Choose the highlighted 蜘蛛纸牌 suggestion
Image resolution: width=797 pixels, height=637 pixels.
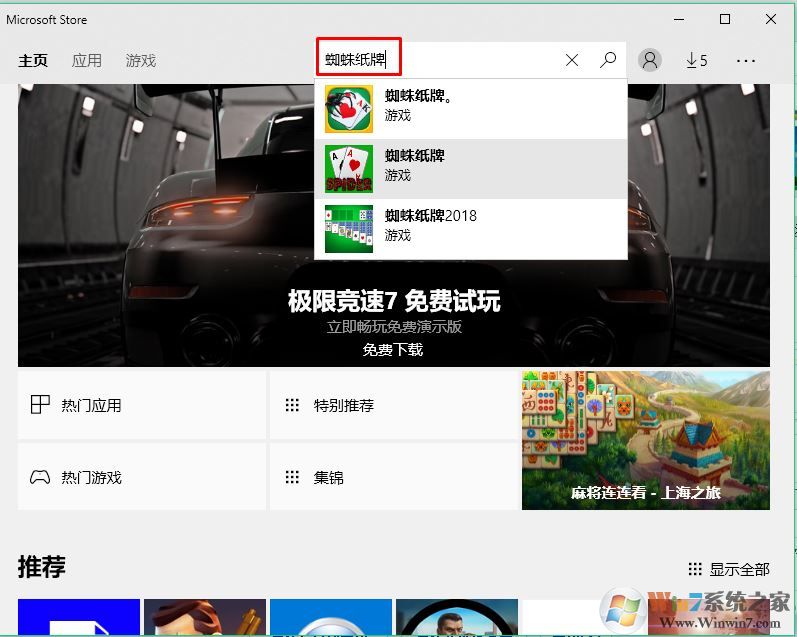tap(471, 169)
